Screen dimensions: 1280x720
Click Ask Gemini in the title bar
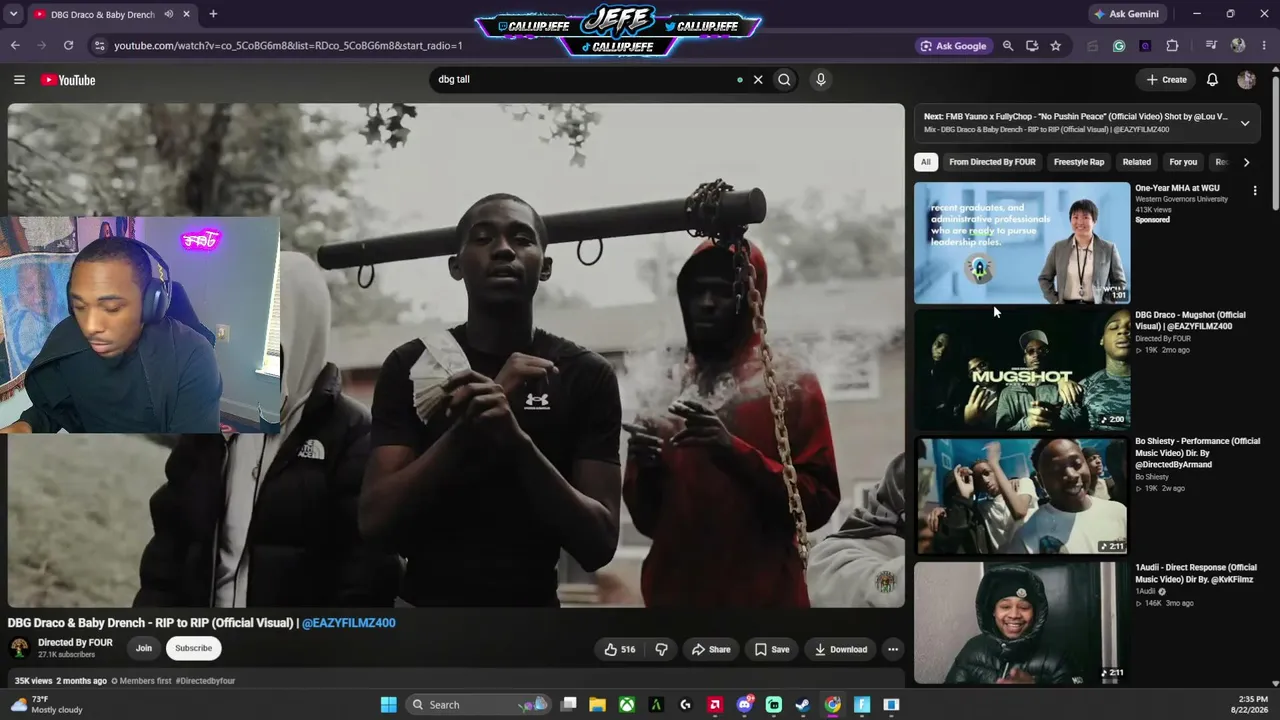[1127, 14]
